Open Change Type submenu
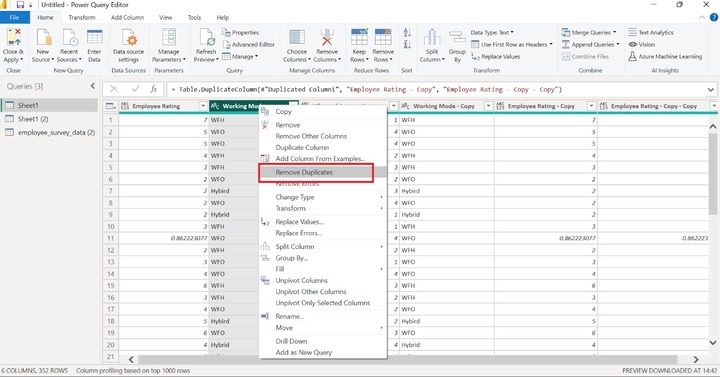Image resolution: width=720 pixels, height=377 pixels. click(x=323, y=197)
